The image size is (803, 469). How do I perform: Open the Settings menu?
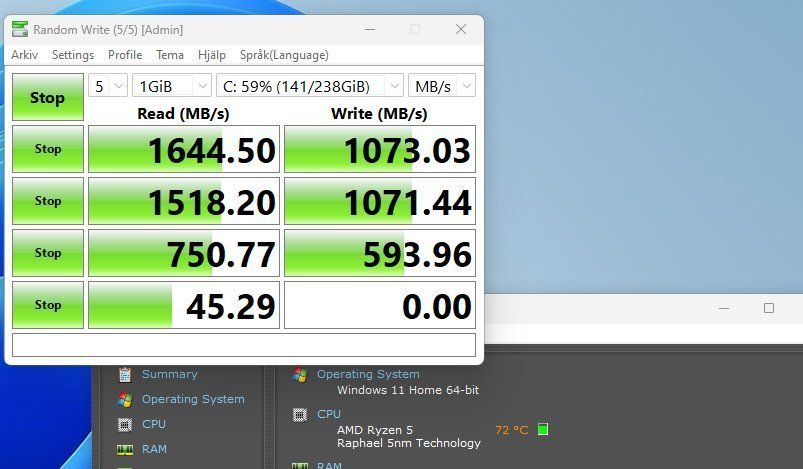tap(73, 55)
